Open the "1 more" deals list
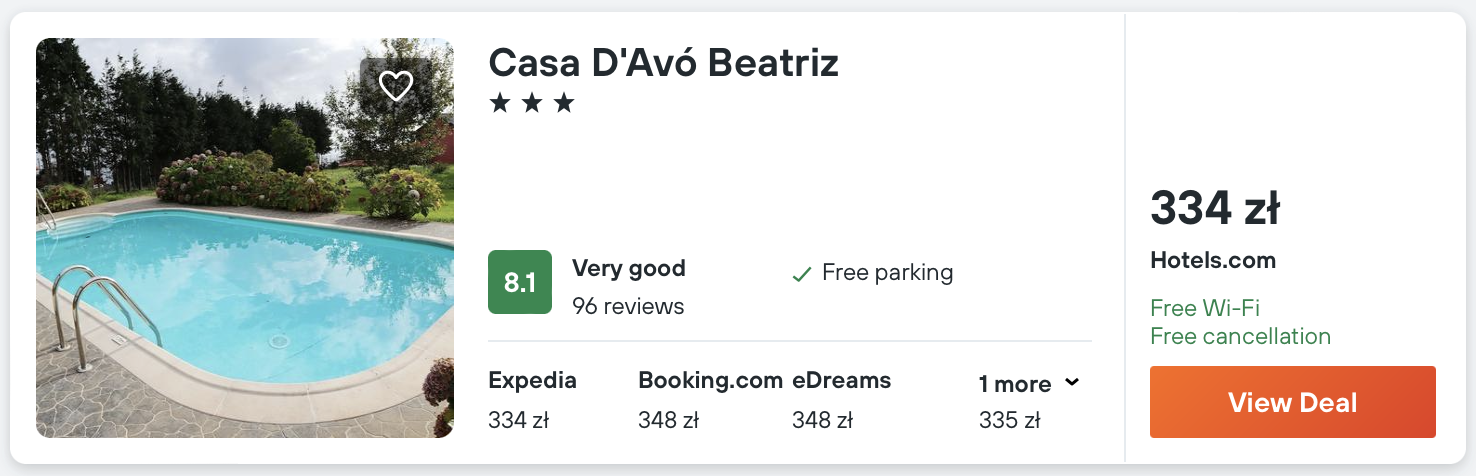The image size is (1476, 476). [1015, 384]
